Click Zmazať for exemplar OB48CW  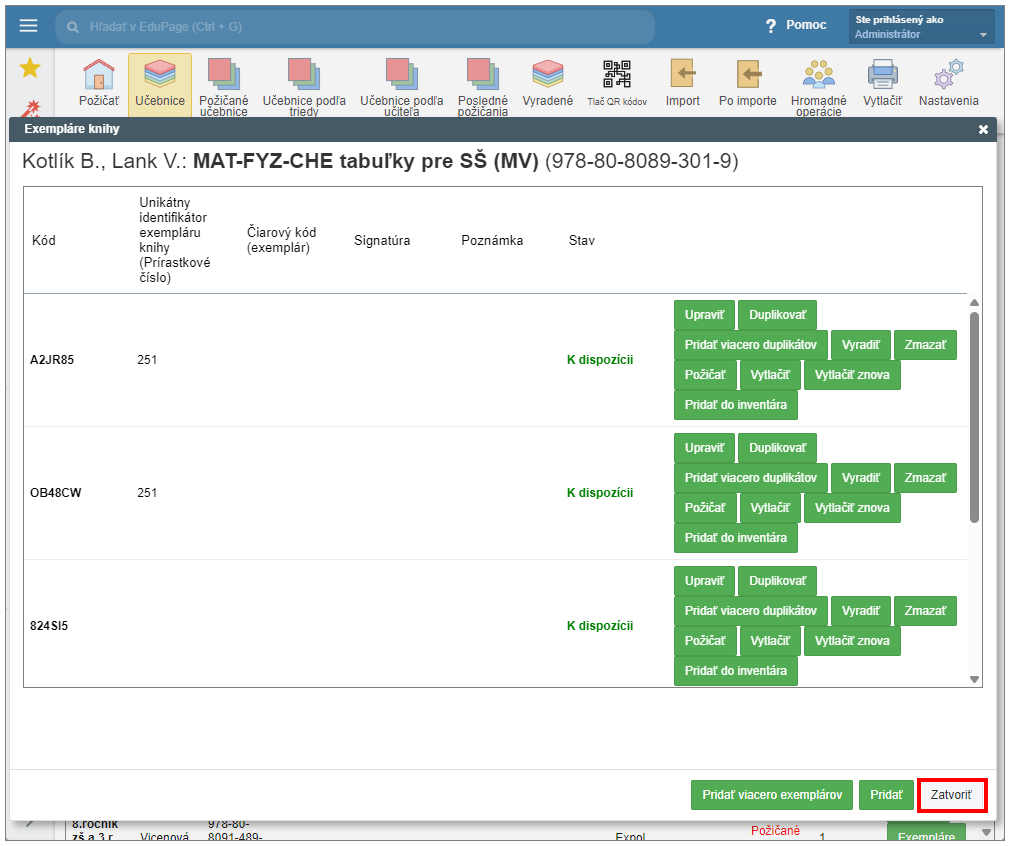pos(924,478)
